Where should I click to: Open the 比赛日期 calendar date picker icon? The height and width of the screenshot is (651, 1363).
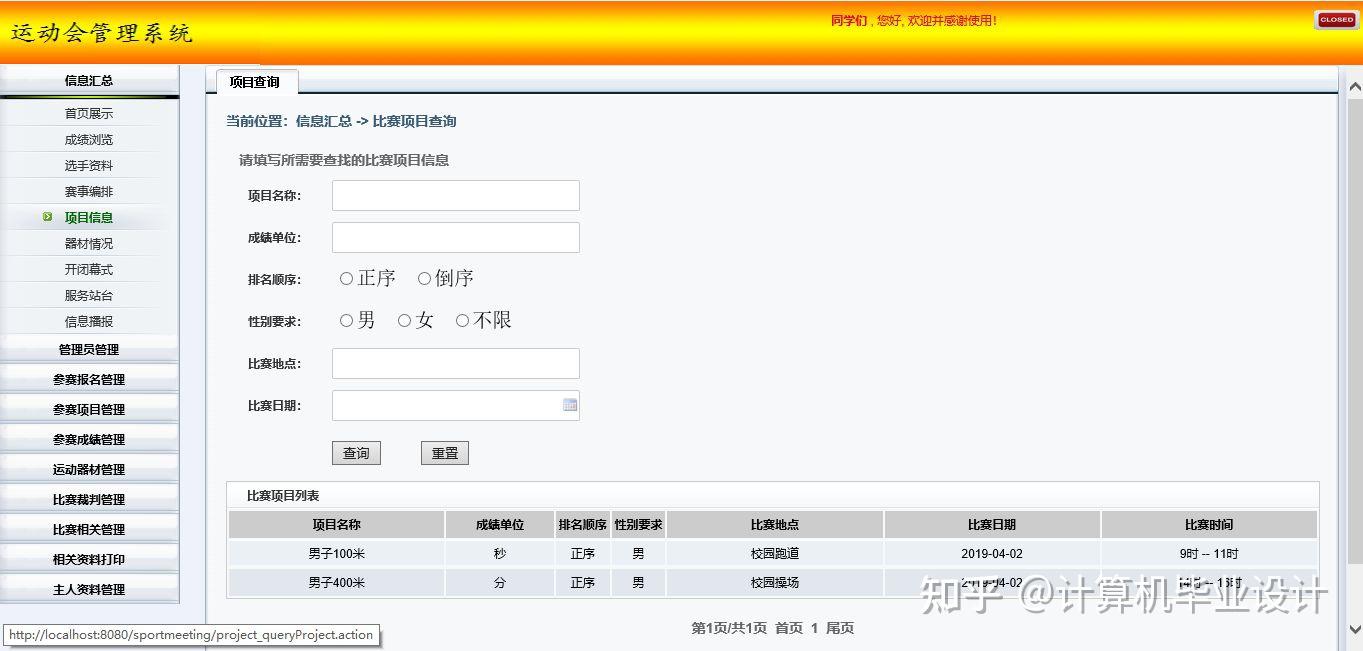[x=569, y=404]
